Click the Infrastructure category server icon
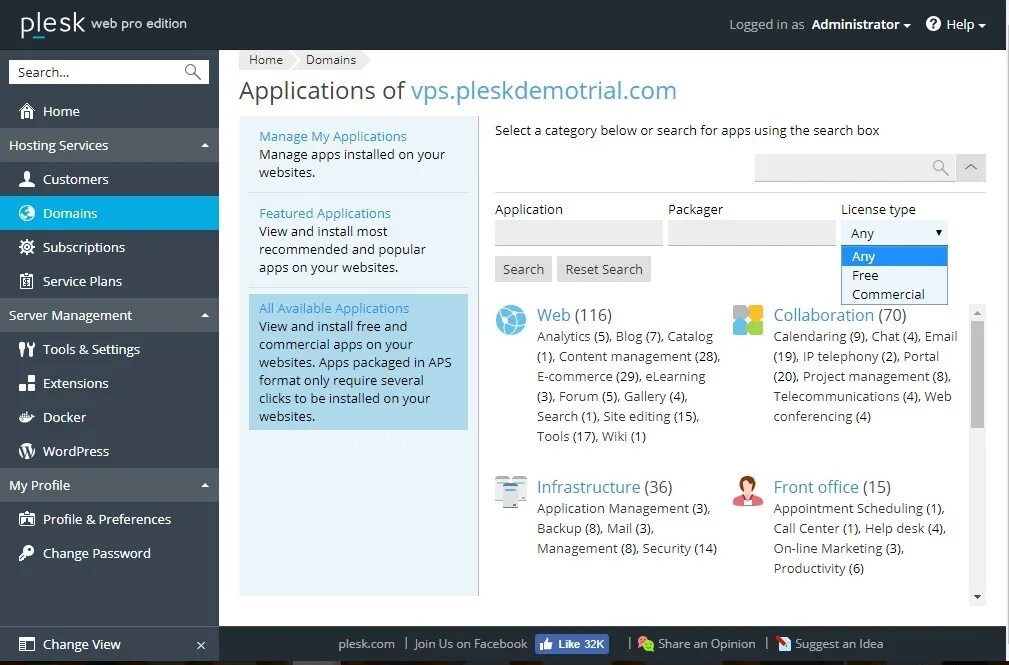 pyautogui.click(x=511, y=492)
